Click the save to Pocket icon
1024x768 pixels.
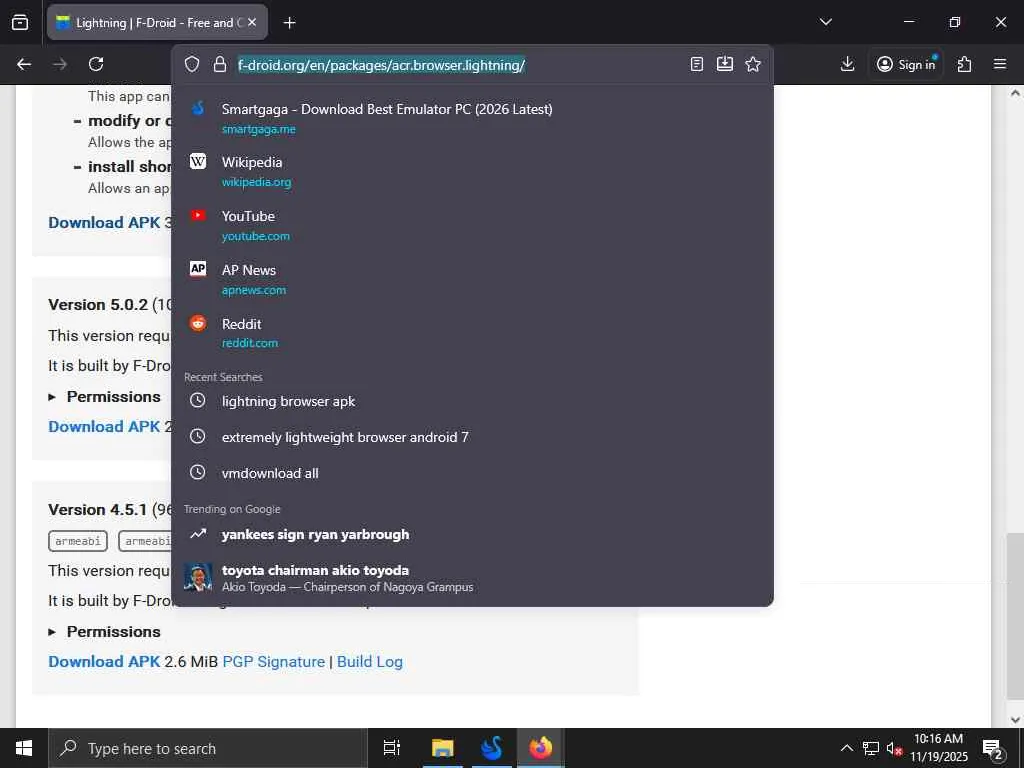click(725, 63)
